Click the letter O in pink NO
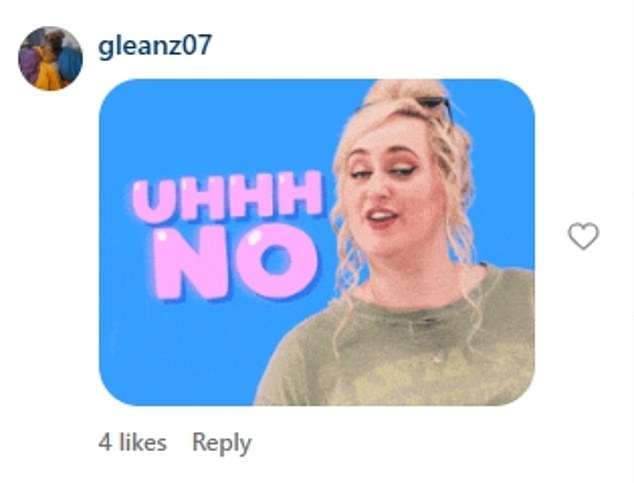The width and height of the screenshot is (634, 483). (x=276, y=262)
